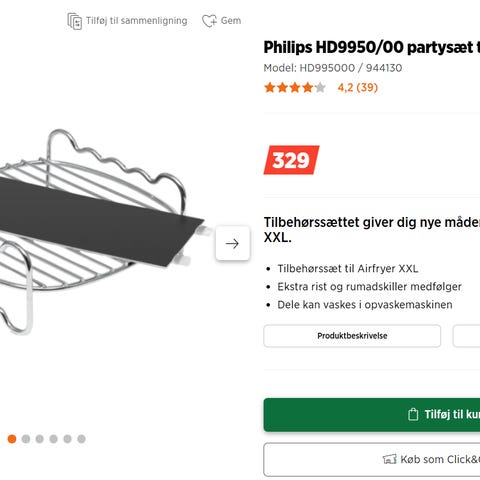
Task: Click Tilføj til kurv green button
Action: coord(372,415)
